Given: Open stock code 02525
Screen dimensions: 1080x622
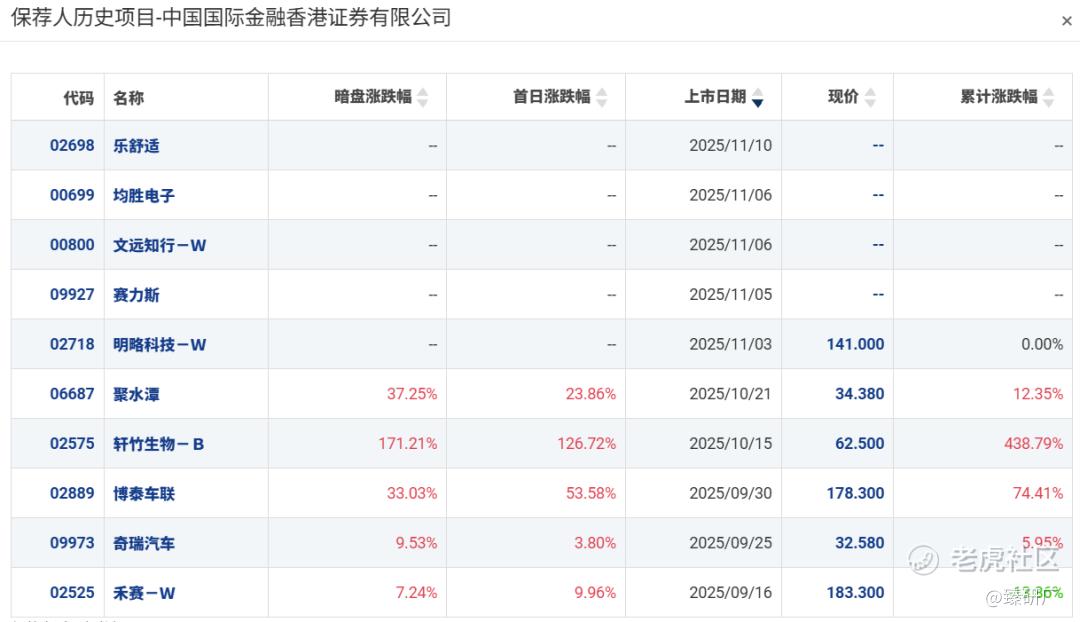Looking at the screenshot, I should [x=72, y=592].
